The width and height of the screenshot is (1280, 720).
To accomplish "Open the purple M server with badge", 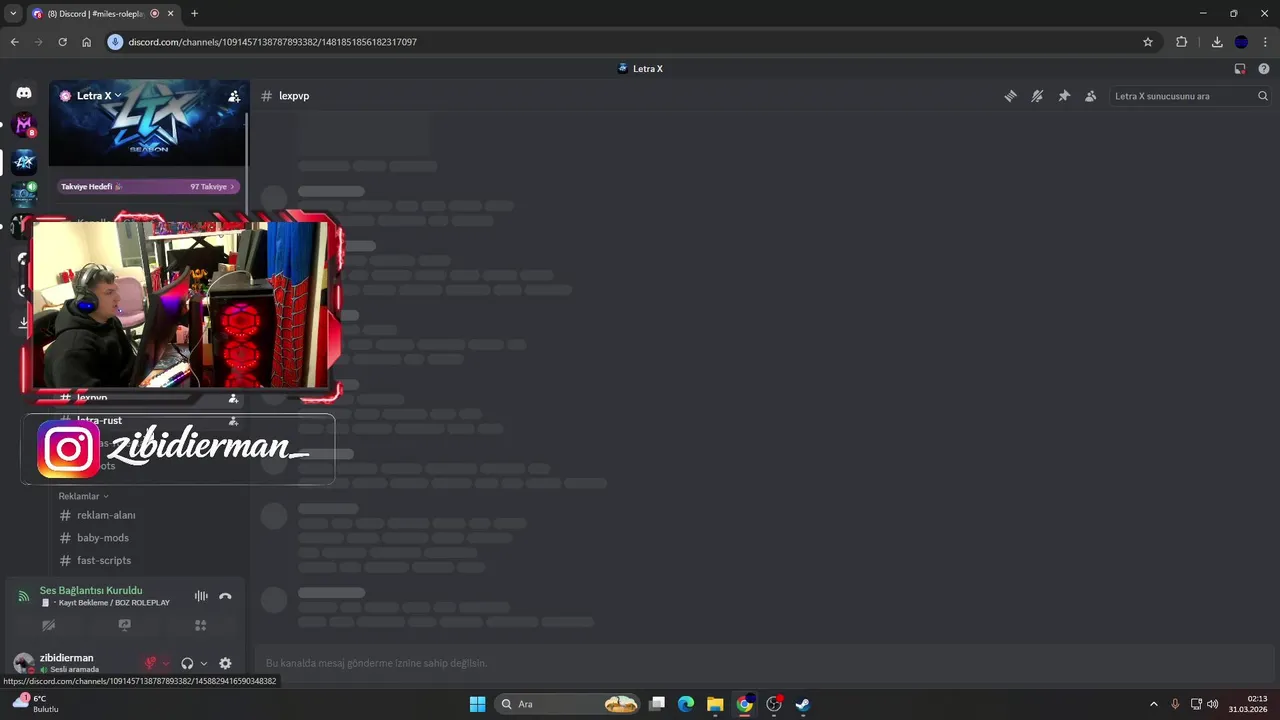I will click(24, 125).
